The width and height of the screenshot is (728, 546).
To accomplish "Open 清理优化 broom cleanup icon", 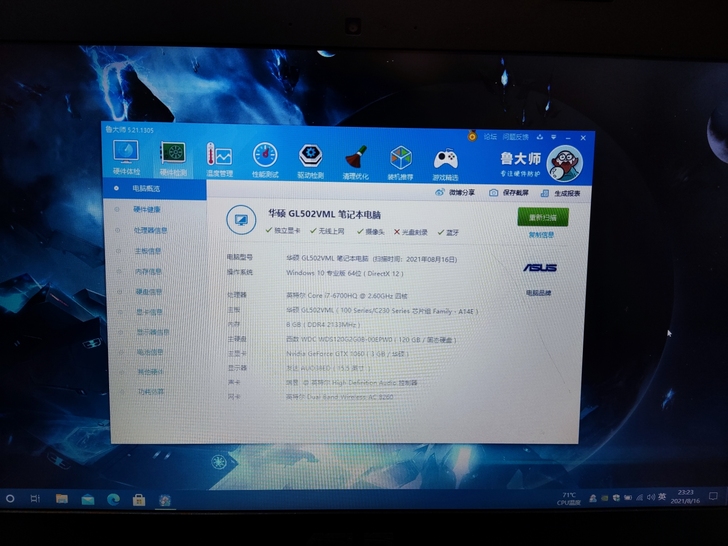I will [355, 162].
